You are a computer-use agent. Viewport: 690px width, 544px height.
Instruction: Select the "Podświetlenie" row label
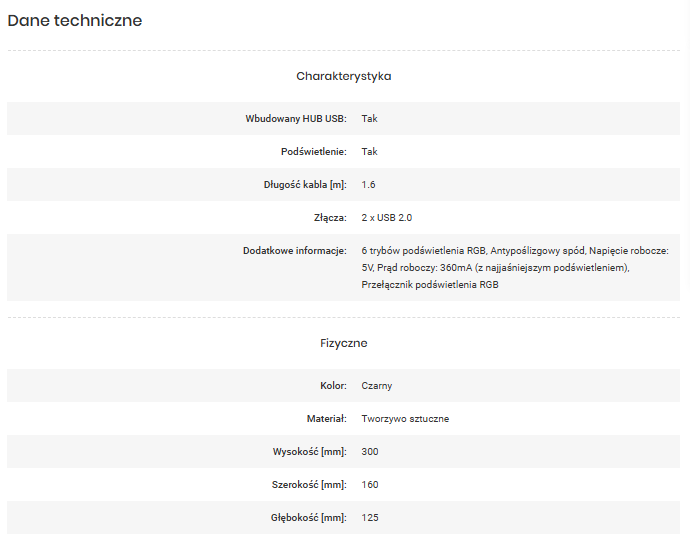(314, 152)
